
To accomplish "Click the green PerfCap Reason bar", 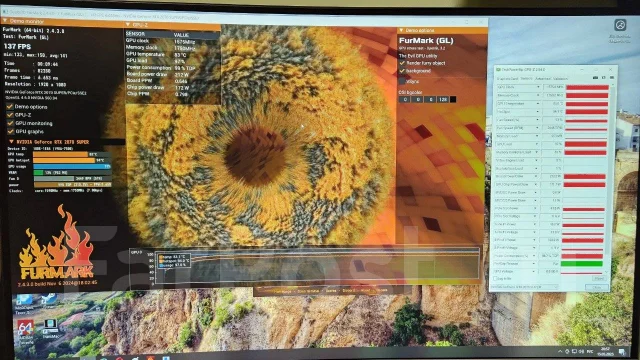I will 582,264.
